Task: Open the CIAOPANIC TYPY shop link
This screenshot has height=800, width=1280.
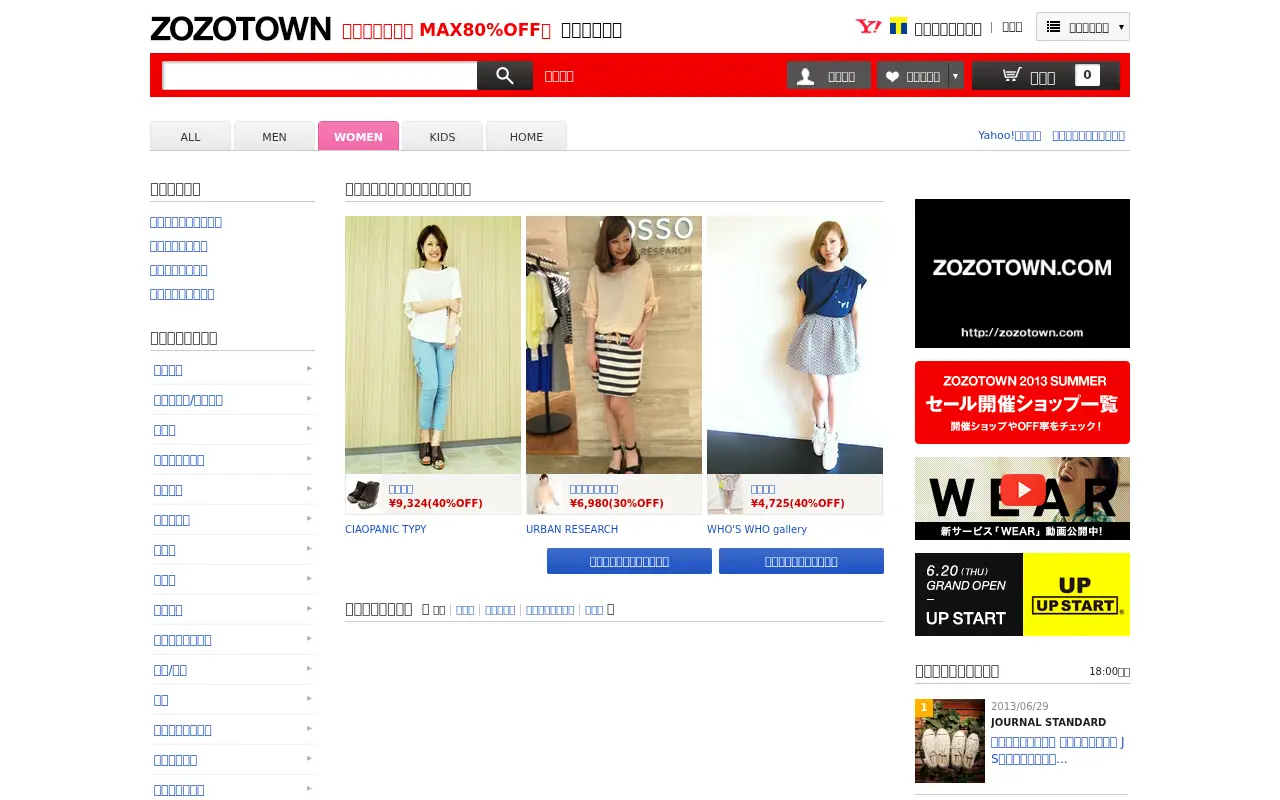Action: (385, 529)
